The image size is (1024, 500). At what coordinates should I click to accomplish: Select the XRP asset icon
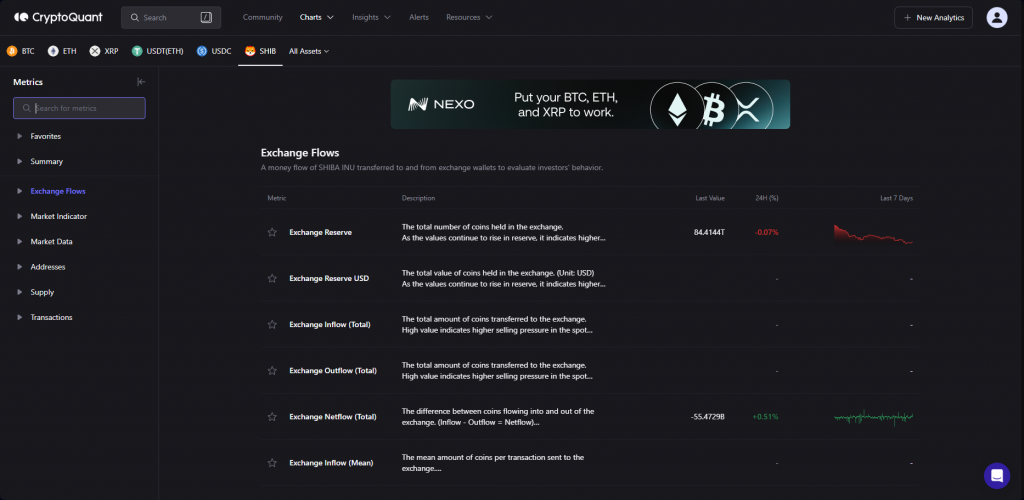[95, 50]
